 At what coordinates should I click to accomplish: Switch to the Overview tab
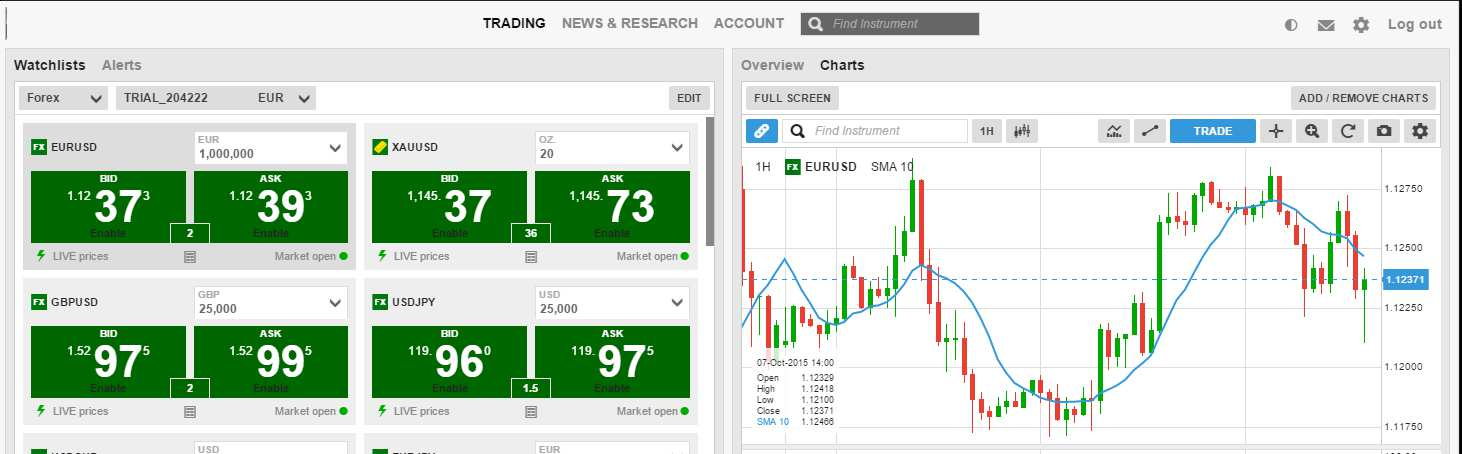click(x=772, y=65)
